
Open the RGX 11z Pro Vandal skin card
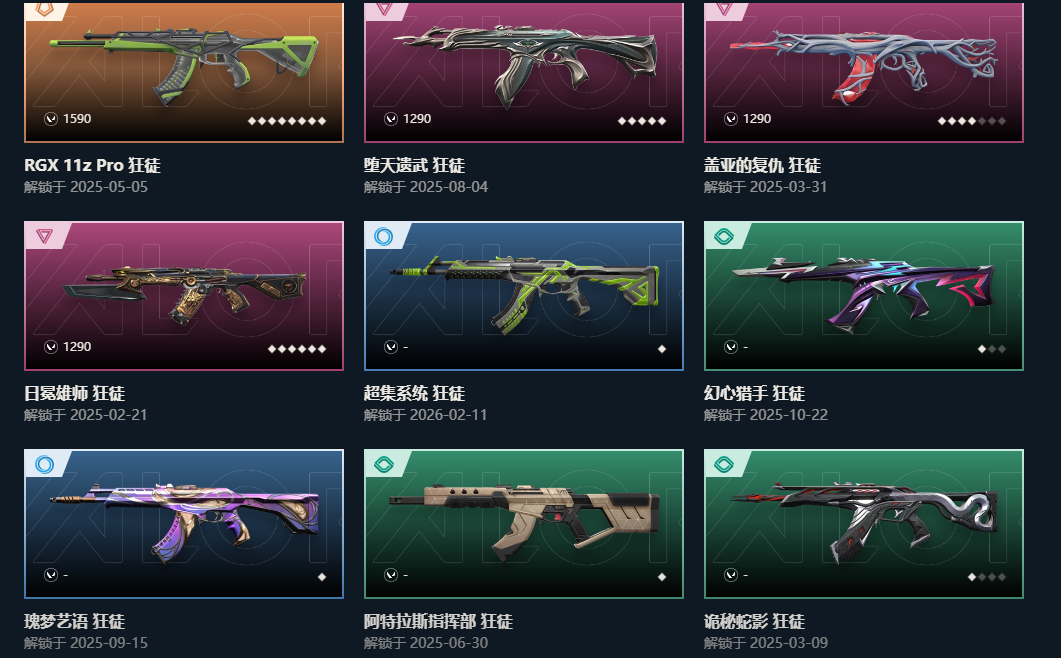click(183, 72)
